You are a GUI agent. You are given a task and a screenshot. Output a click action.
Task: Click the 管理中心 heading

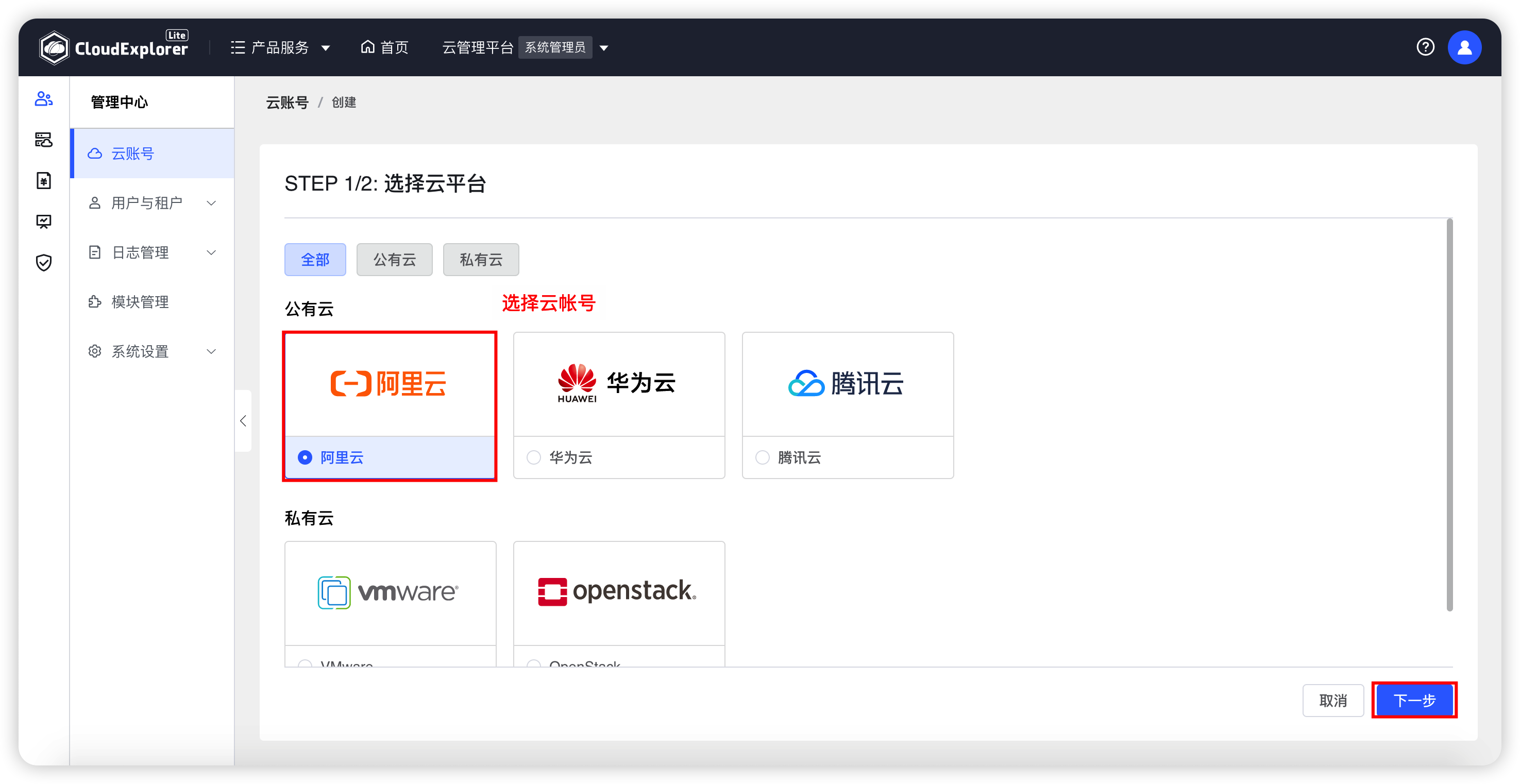119,102
